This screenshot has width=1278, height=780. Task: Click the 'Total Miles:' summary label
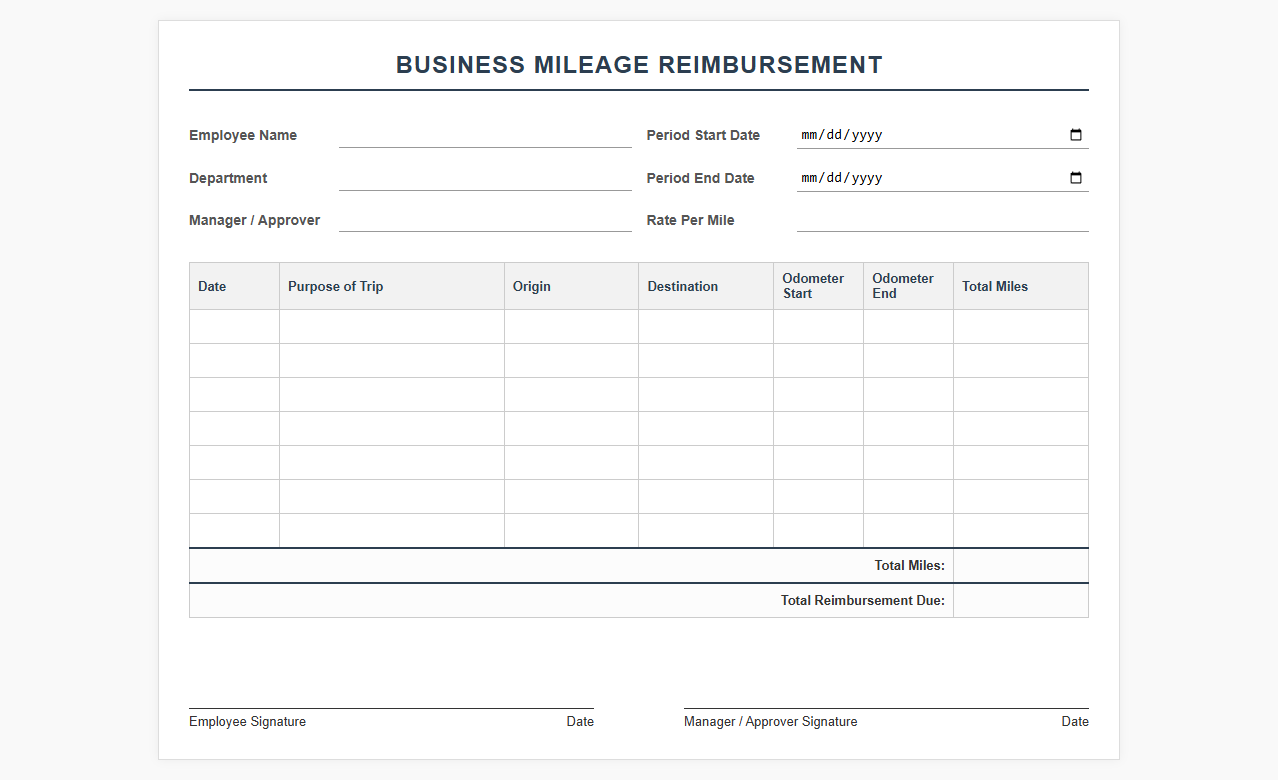point(909,566)
